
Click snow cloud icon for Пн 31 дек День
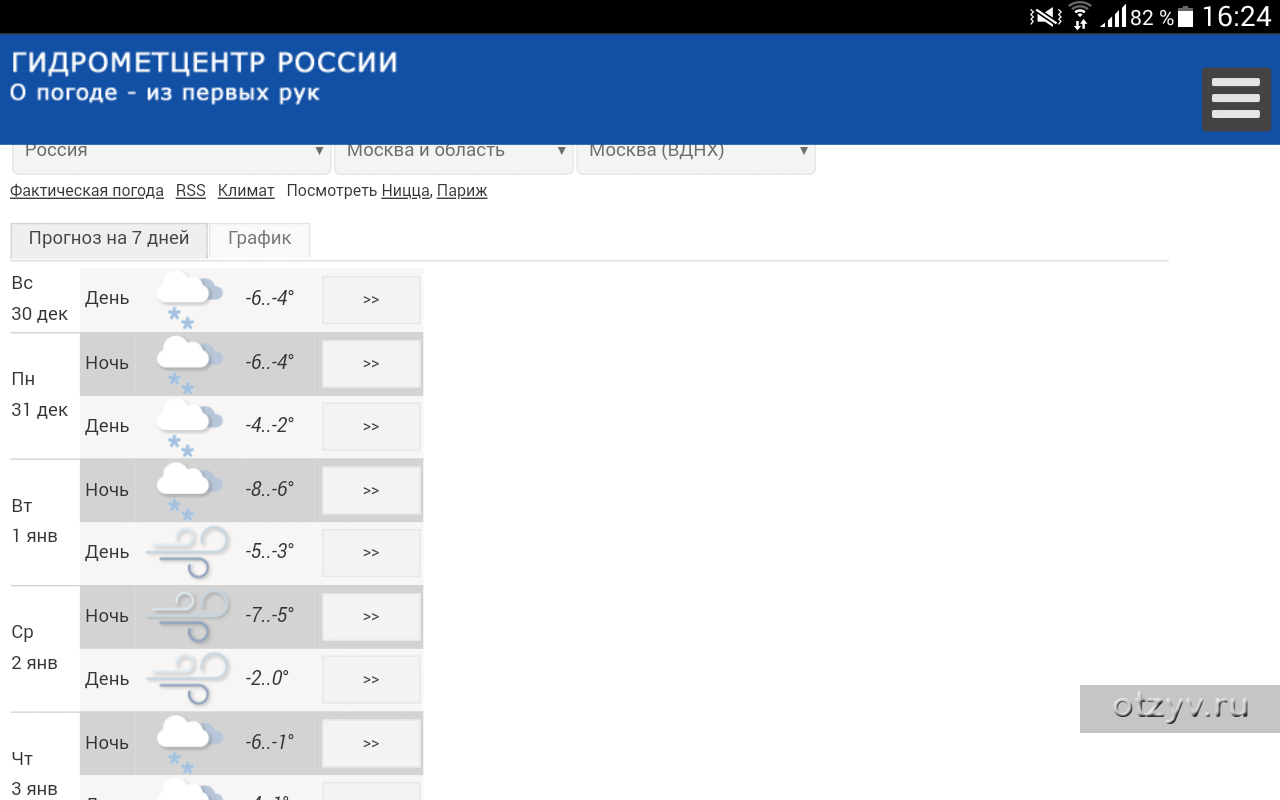188,426
